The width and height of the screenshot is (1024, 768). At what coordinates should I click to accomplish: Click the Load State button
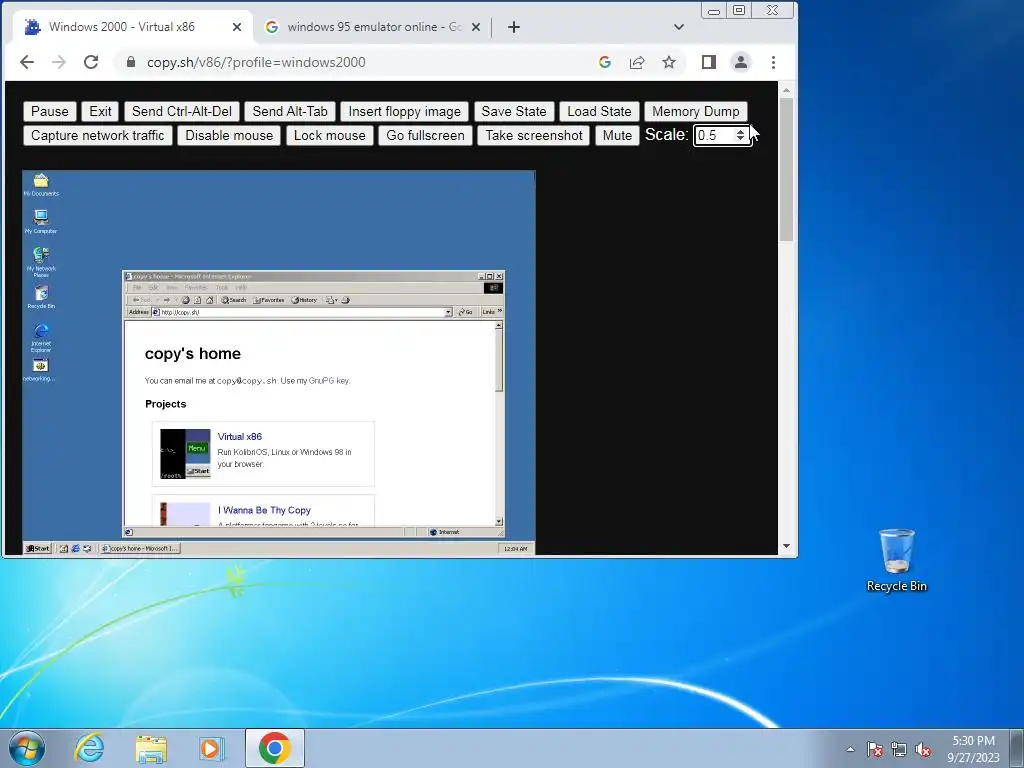pyautogui.click(x=599, y=111)
